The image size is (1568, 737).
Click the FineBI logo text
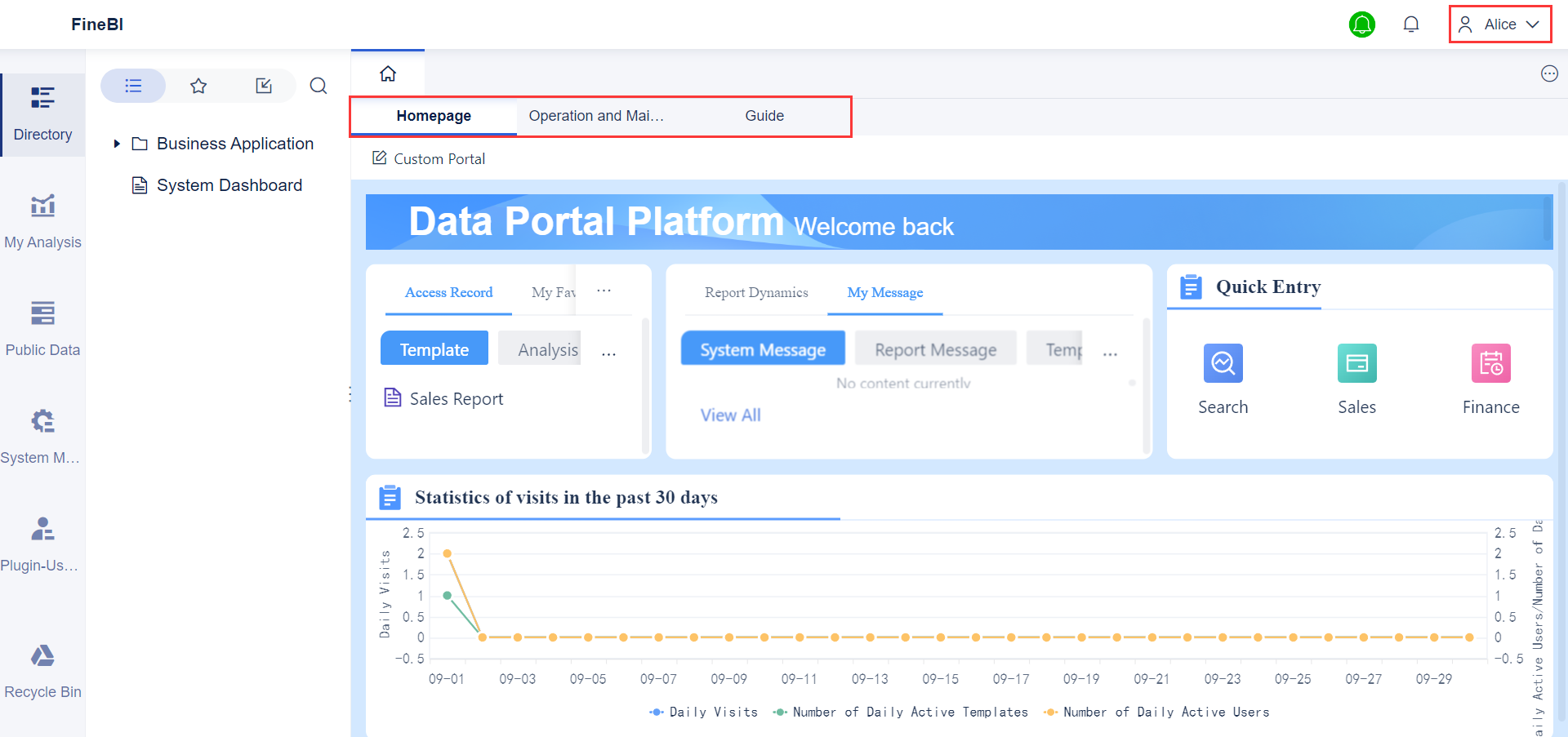click(x=96, y=24)
